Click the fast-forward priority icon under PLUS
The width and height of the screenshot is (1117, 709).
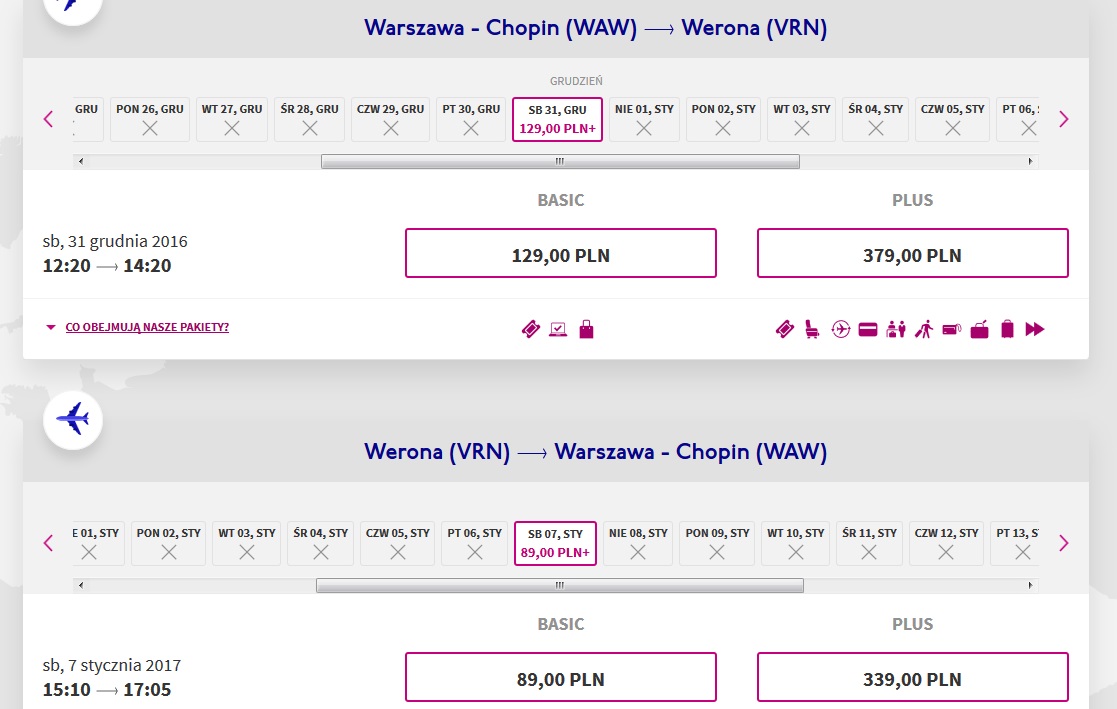pyautogui.click(x=1034, y=329)
